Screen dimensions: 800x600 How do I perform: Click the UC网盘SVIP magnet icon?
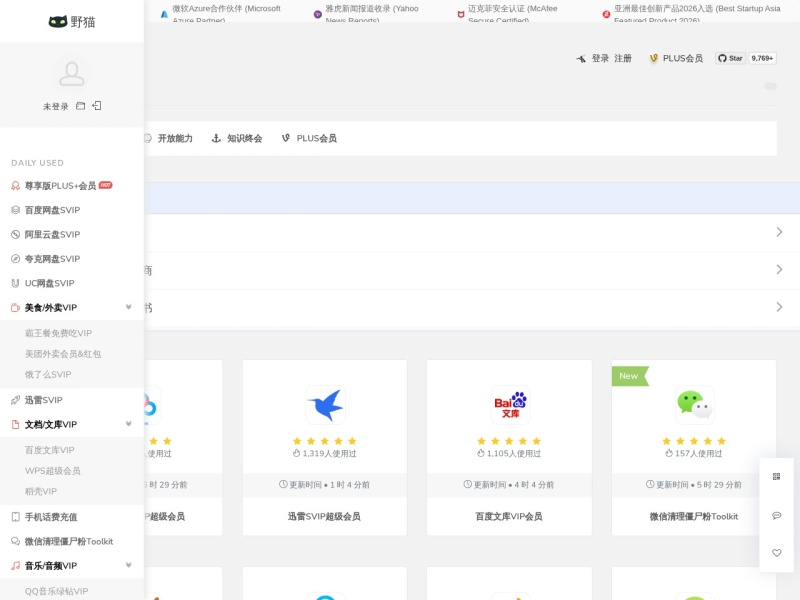pos(15,283)
